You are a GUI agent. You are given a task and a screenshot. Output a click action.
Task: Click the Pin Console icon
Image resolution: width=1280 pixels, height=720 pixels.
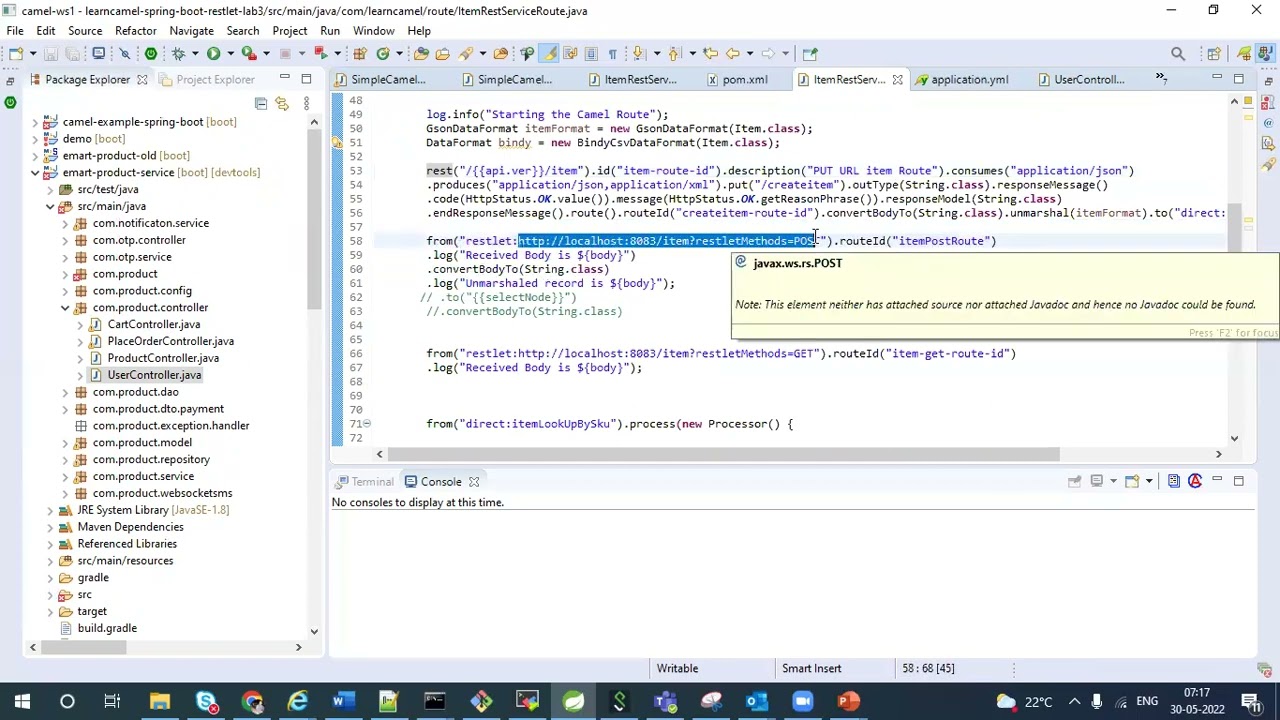(x=1074, y=481)
